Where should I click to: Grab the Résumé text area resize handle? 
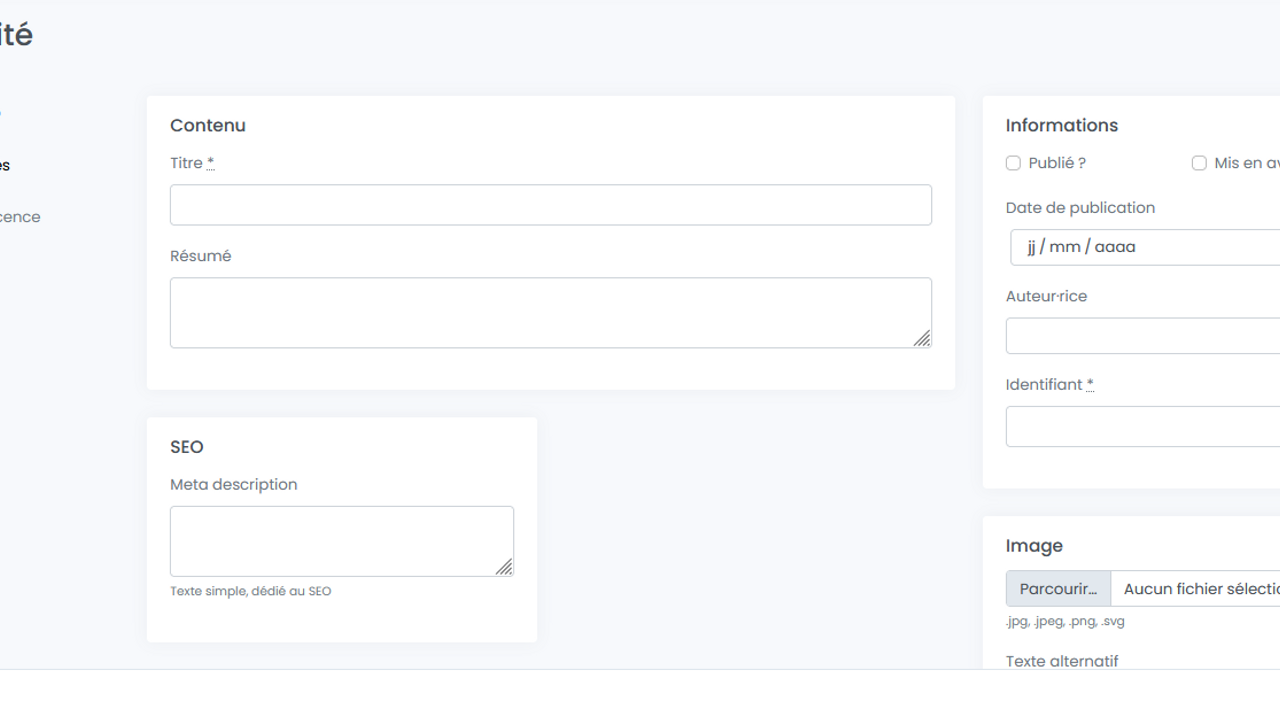pyautogui.click(x=922, y=339)
